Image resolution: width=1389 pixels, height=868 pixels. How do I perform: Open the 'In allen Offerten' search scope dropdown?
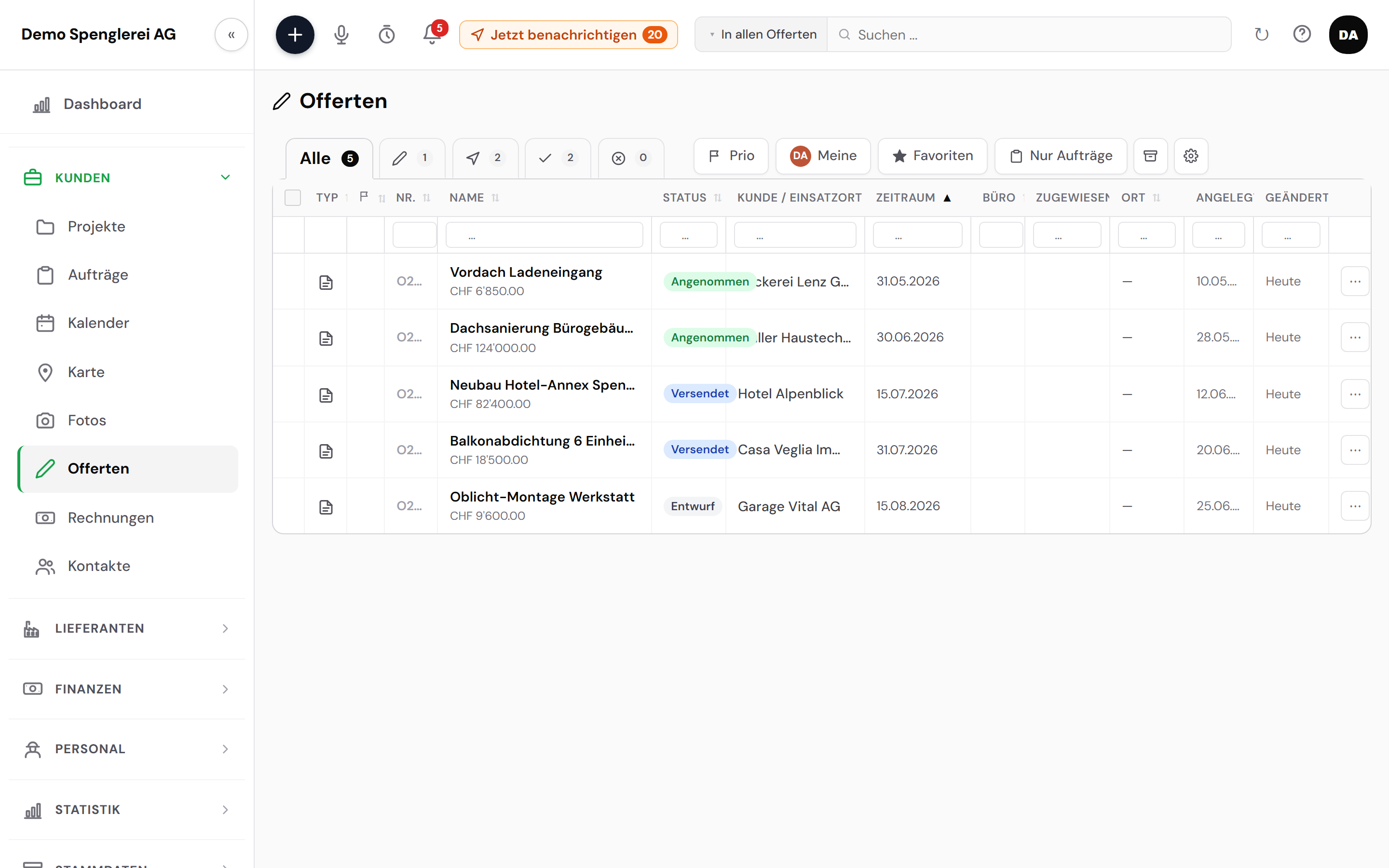tap(762, 34)
